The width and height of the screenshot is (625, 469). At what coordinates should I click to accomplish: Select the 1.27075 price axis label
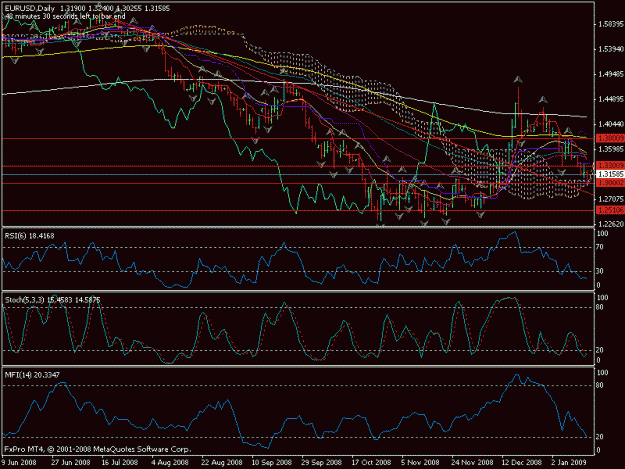610,198
